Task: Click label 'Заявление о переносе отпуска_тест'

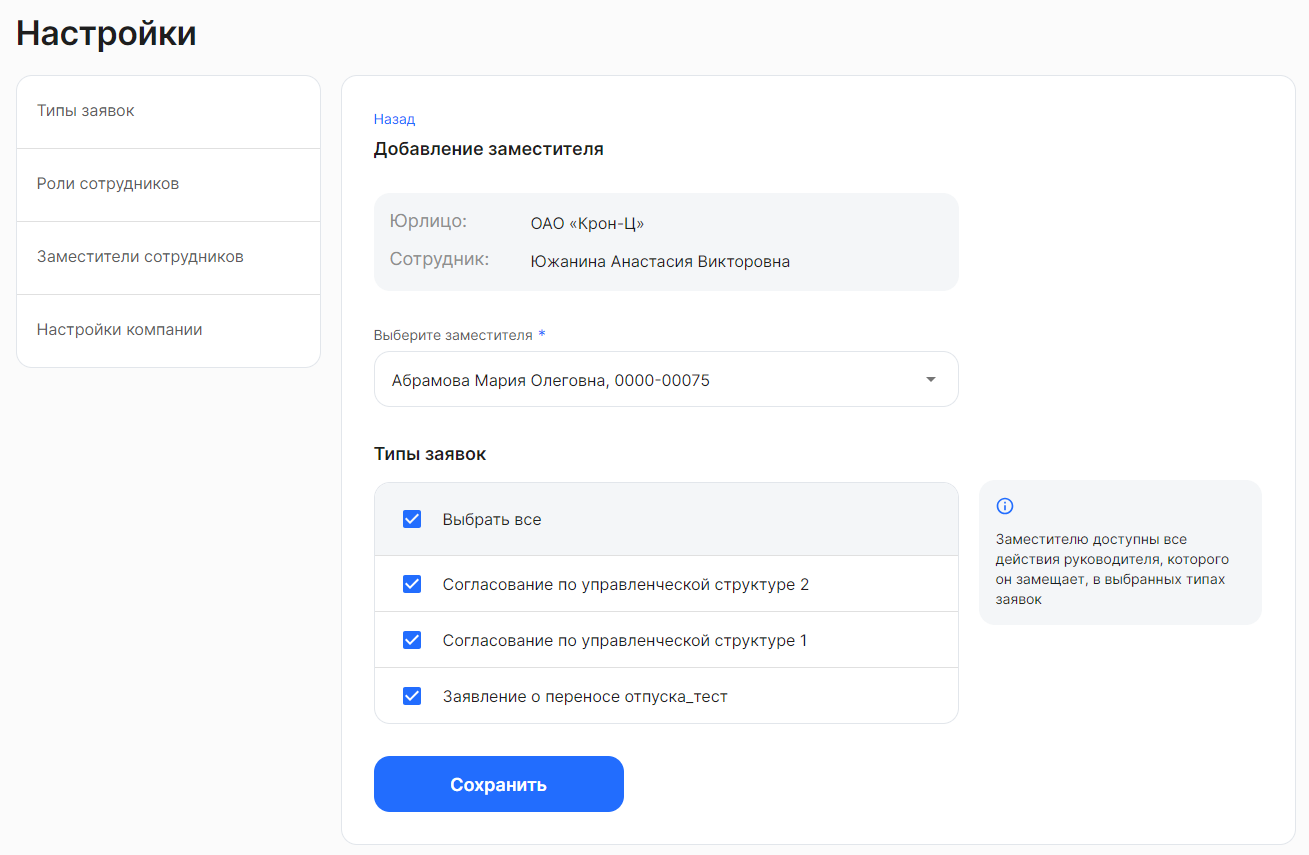Action: (x=585, y=697)
